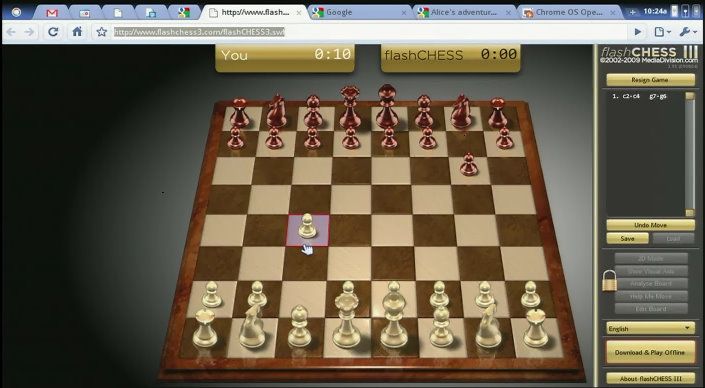The height and width of the screenshot is (388, 705).
Task: Select the white knight on g1
Action: click(x=488, y=326)
